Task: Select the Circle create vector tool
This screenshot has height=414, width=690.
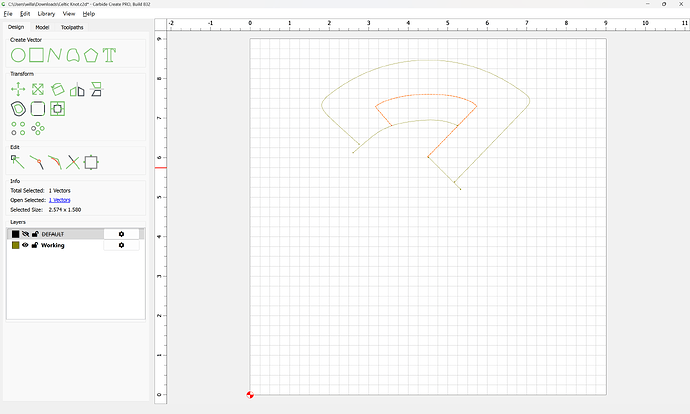Action: pos(18,54)
